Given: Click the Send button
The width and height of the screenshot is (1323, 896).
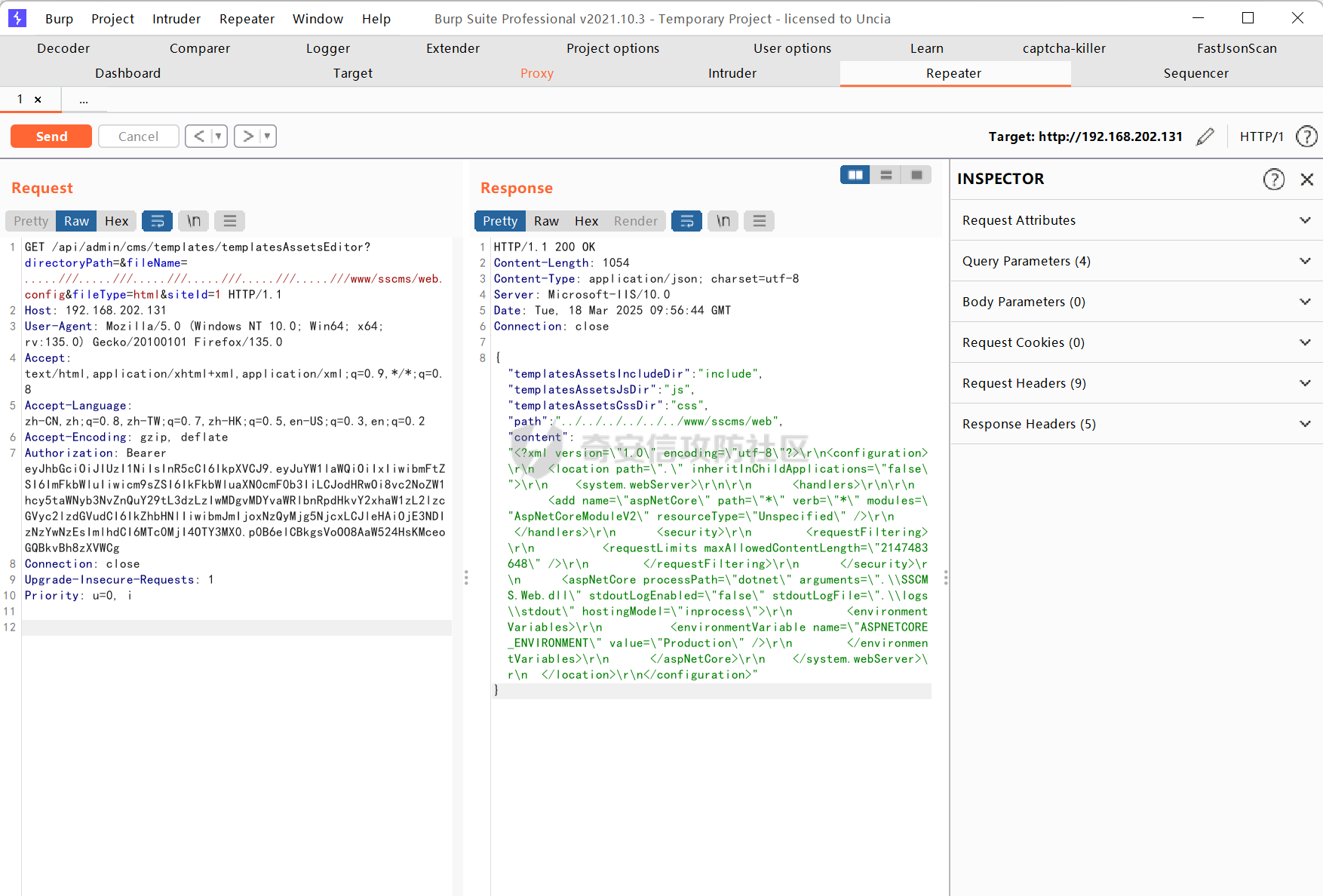Looking at the screenshot, I should click(x=51, y=137).
